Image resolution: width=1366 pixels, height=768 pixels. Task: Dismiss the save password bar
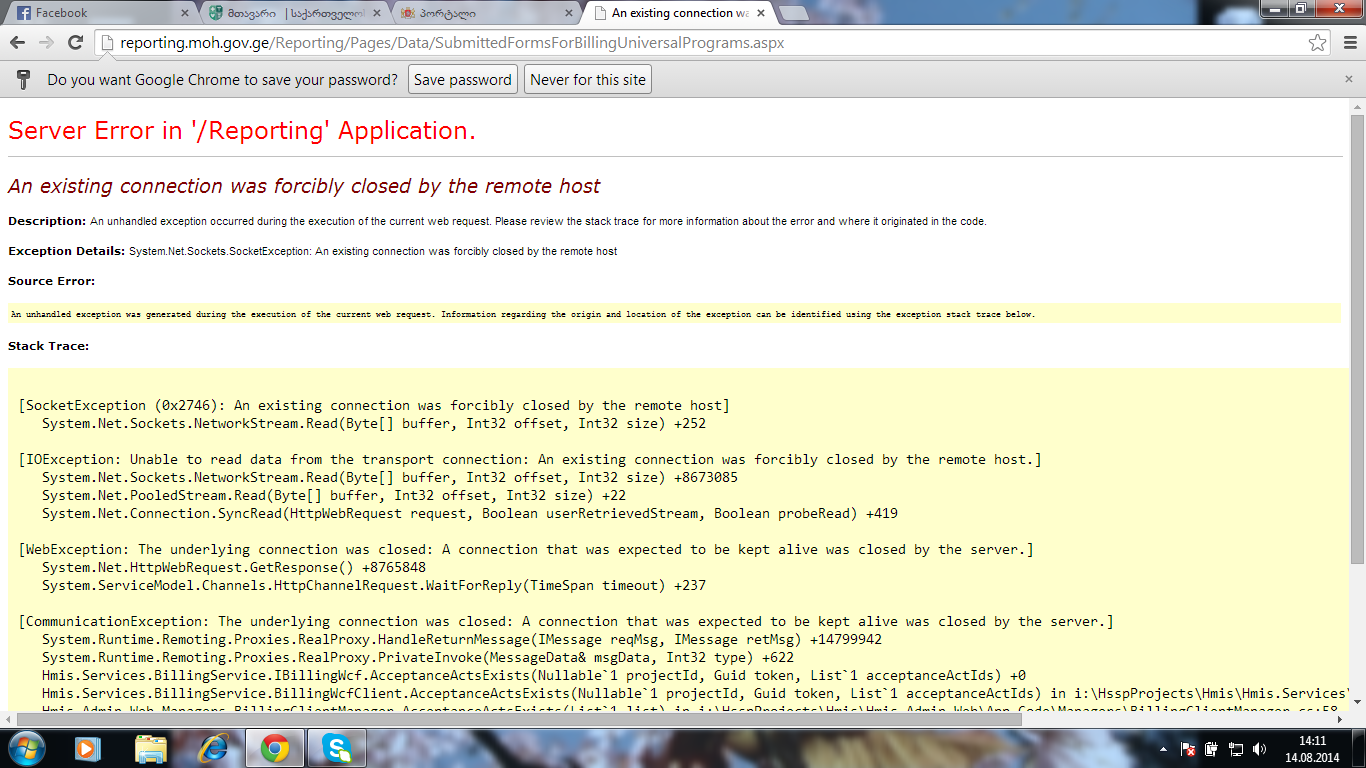click(1349, 79)
